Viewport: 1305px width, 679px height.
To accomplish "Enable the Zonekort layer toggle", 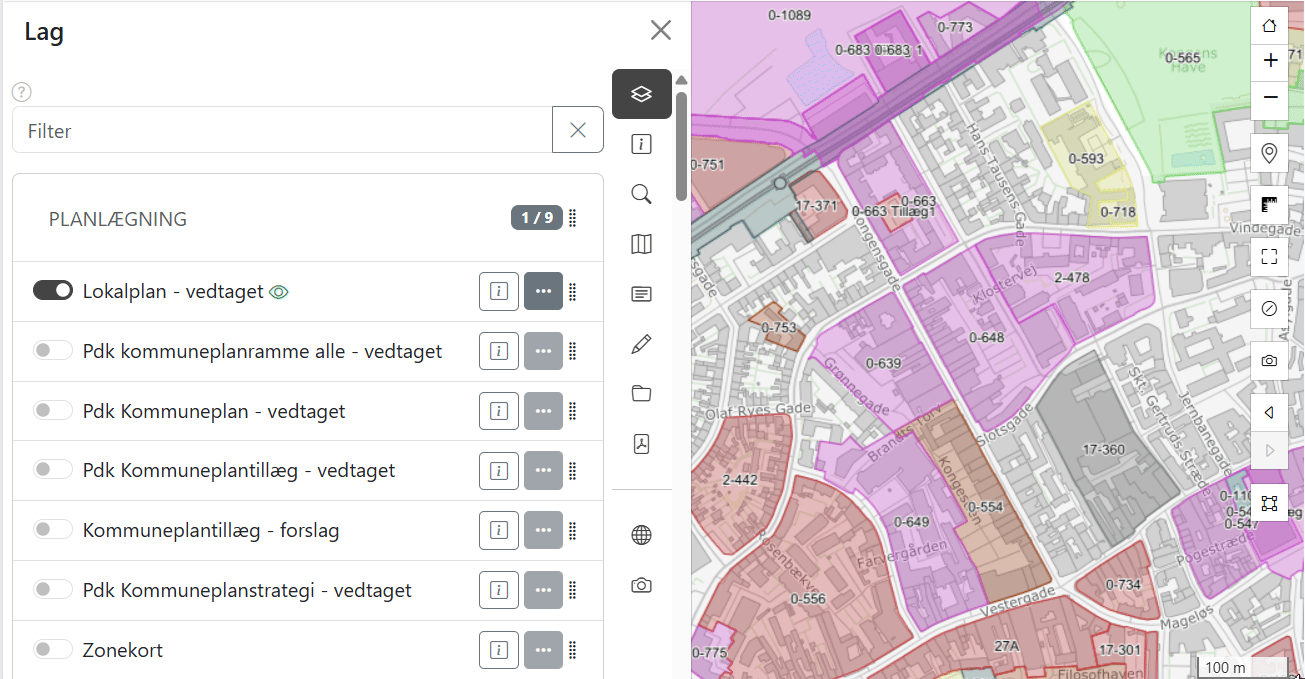I will tap(53, 650).
